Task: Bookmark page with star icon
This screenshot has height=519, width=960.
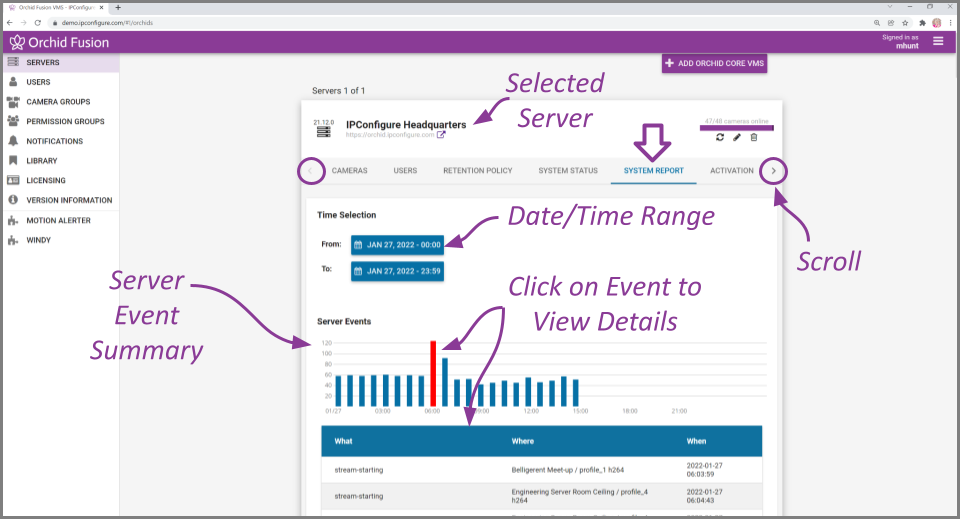Action: click(x=905, y=23)
